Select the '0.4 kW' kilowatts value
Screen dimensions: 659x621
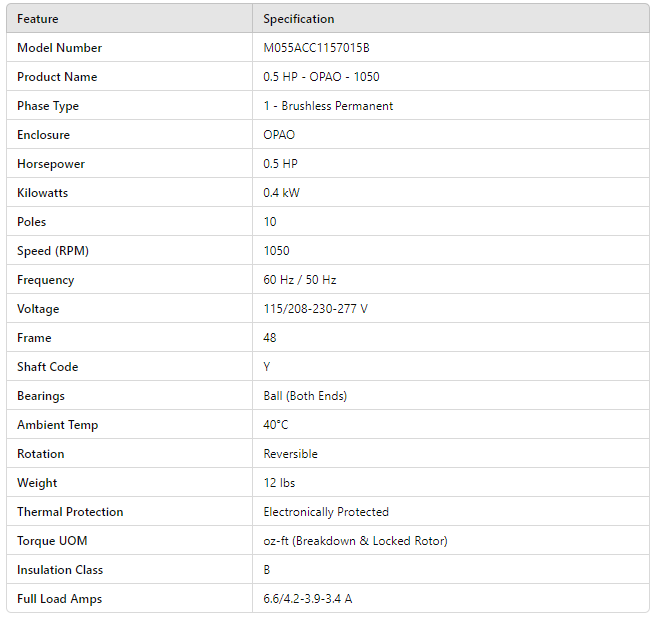[281, 193]
